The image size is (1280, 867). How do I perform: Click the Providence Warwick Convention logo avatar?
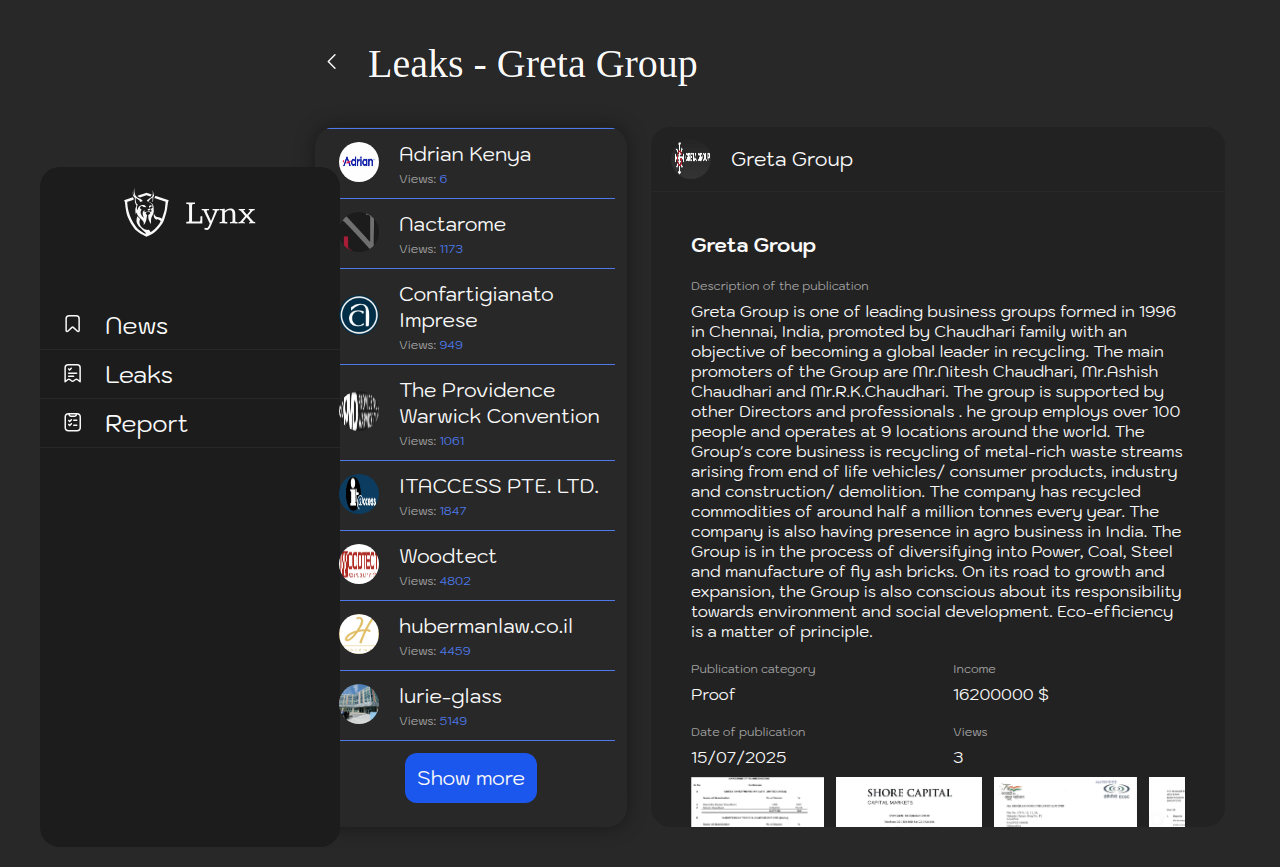(359, 410)
